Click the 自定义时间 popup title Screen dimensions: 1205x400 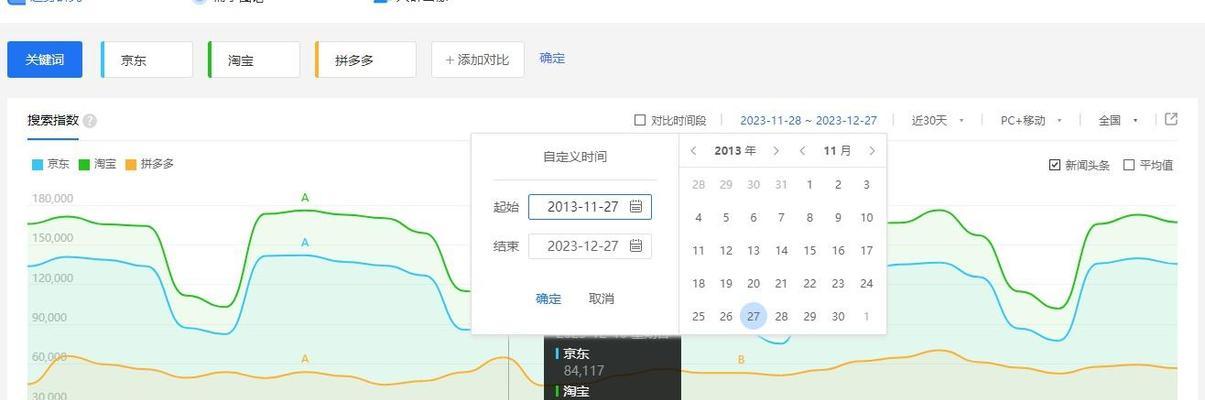575,157
